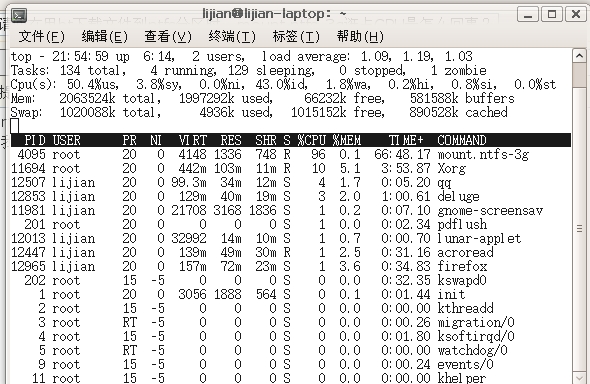590x384 pixels.
Task: Click PID 12965 in the process list
Action: click(28, 266)
